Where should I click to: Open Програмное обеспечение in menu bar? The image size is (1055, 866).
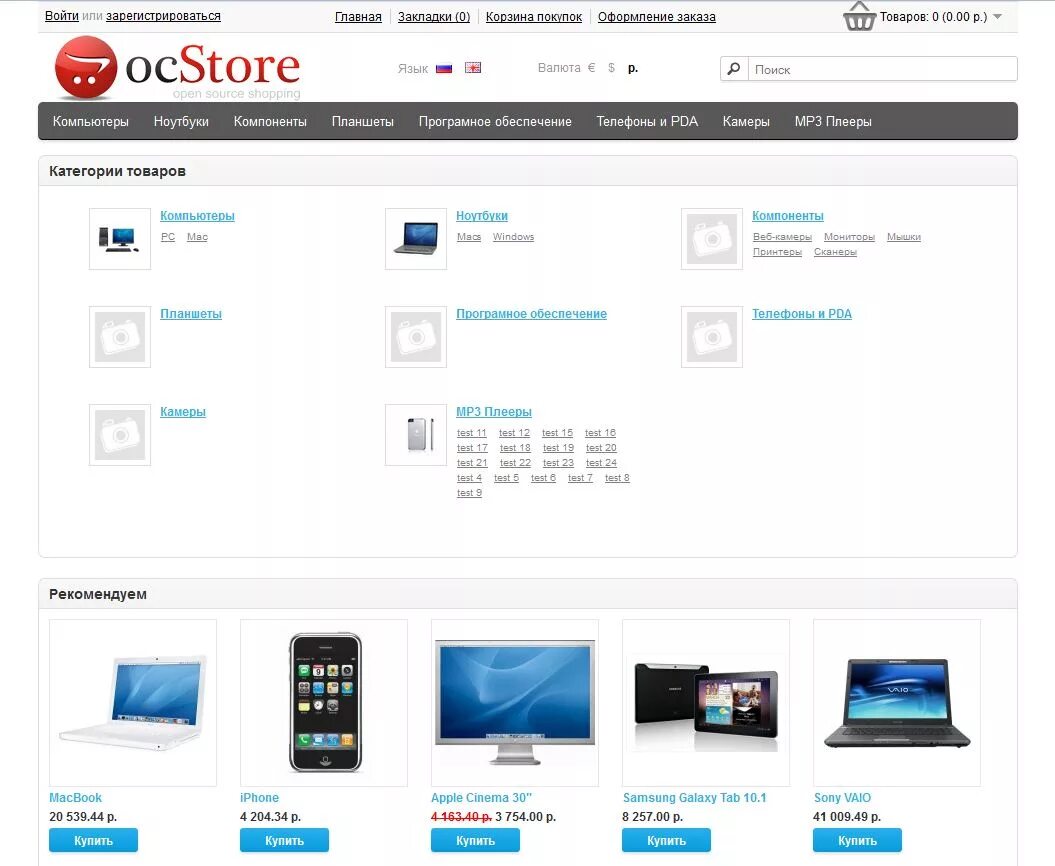click(x=495, y=122)
